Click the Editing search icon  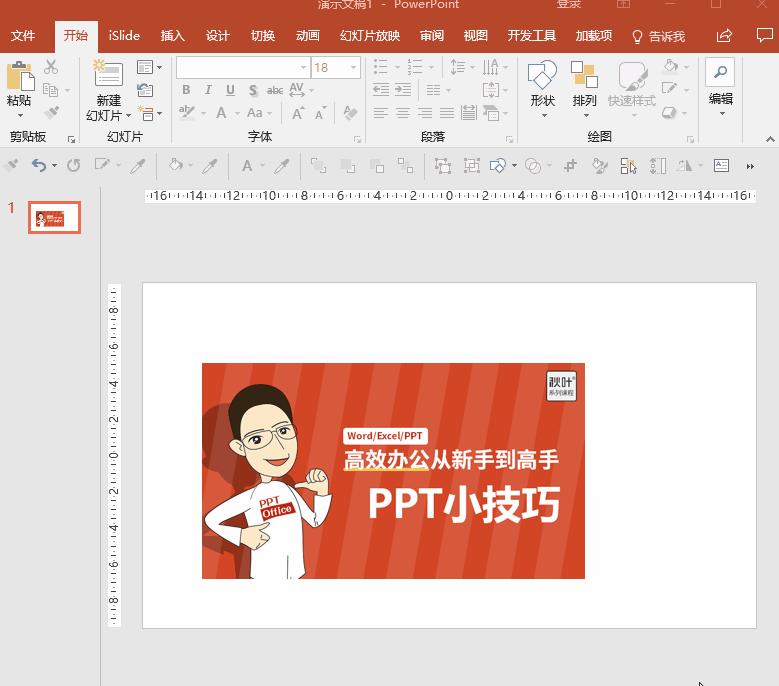click(x=720, y=72)
